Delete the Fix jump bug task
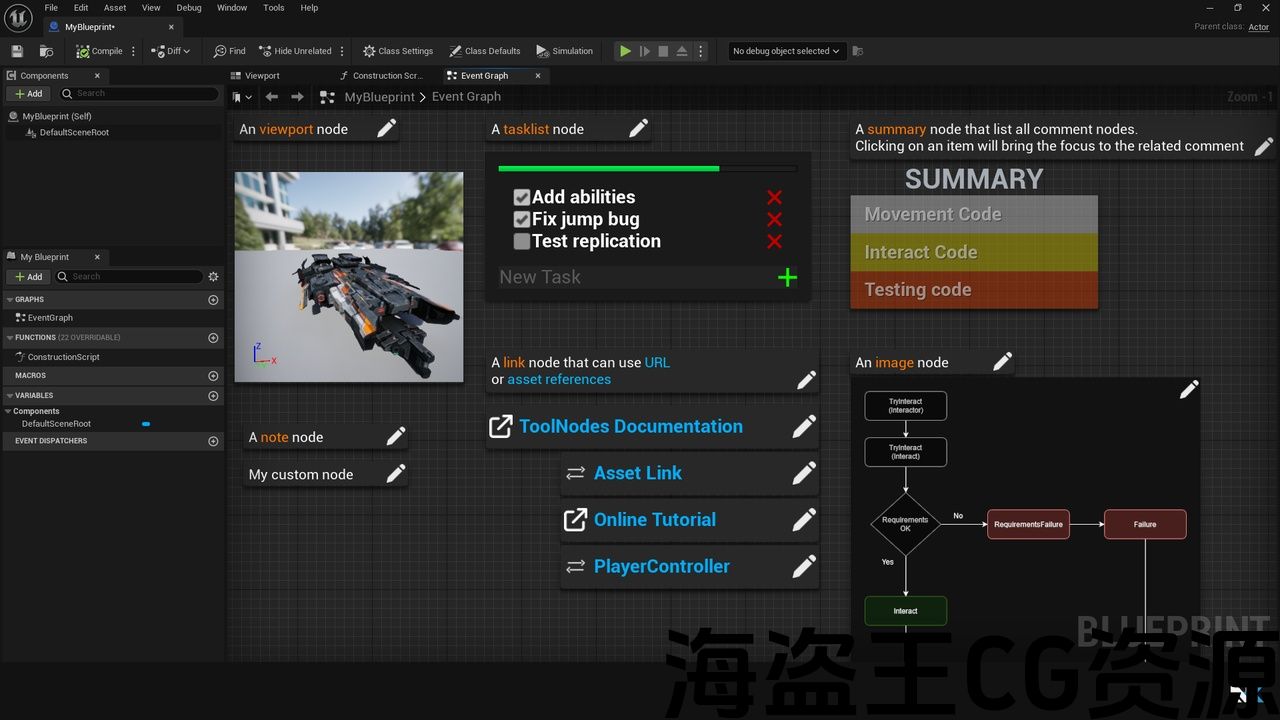Viewport: 1280px width, 720px height. [774, 220]
